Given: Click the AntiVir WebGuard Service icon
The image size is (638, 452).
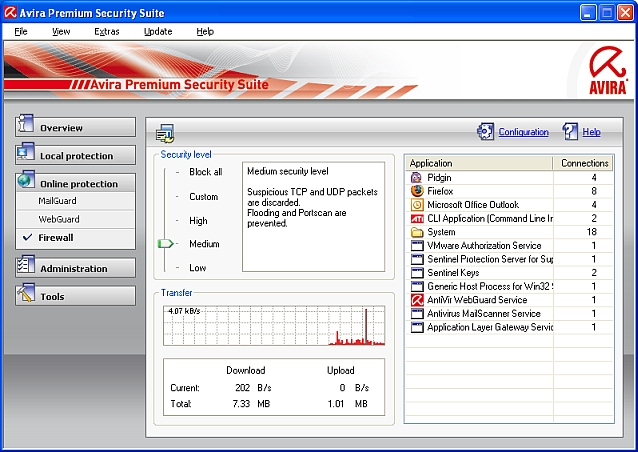Looking at the screenshot, I should (417, 300).
